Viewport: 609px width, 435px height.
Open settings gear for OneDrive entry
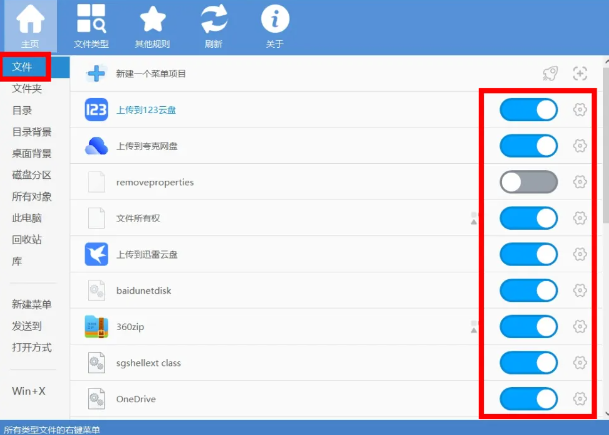pos(579,399)
